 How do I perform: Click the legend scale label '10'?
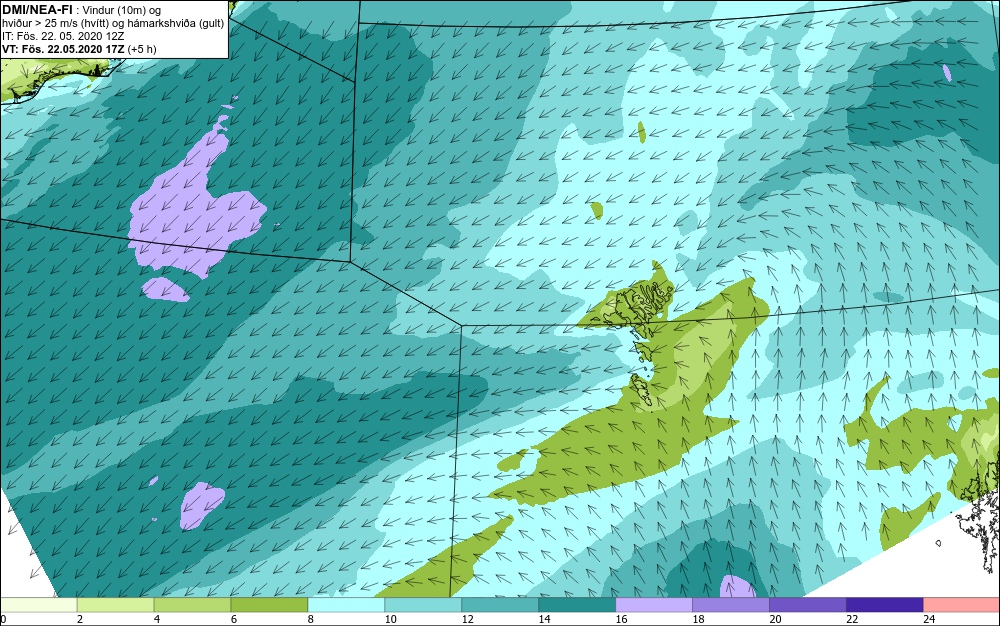[390, 619]
